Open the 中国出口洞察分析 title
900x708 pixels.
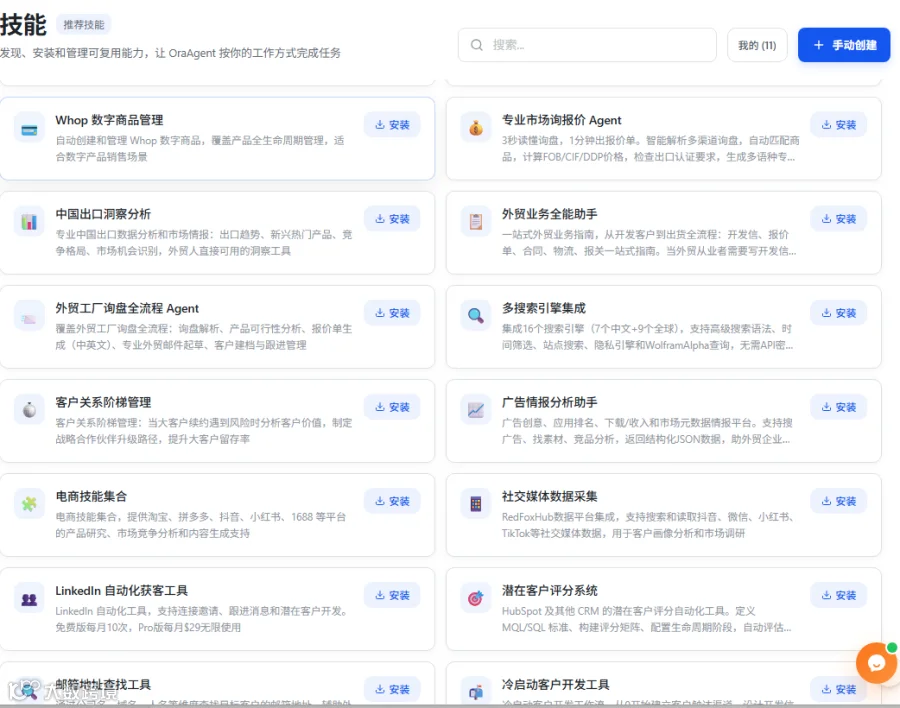(103, 214)
